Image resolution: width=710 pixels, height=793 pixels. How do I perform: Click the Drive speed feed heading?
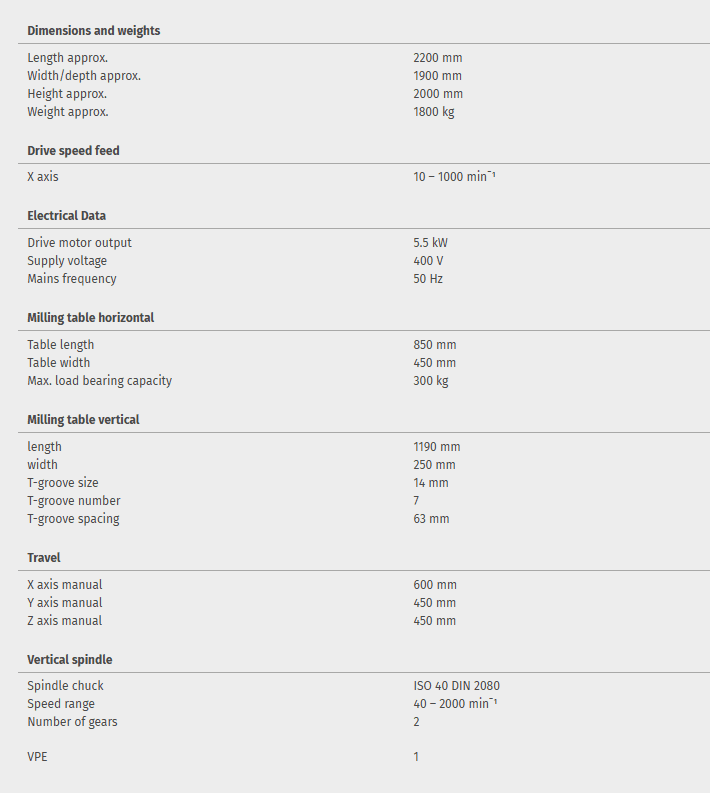pos(74,151)
